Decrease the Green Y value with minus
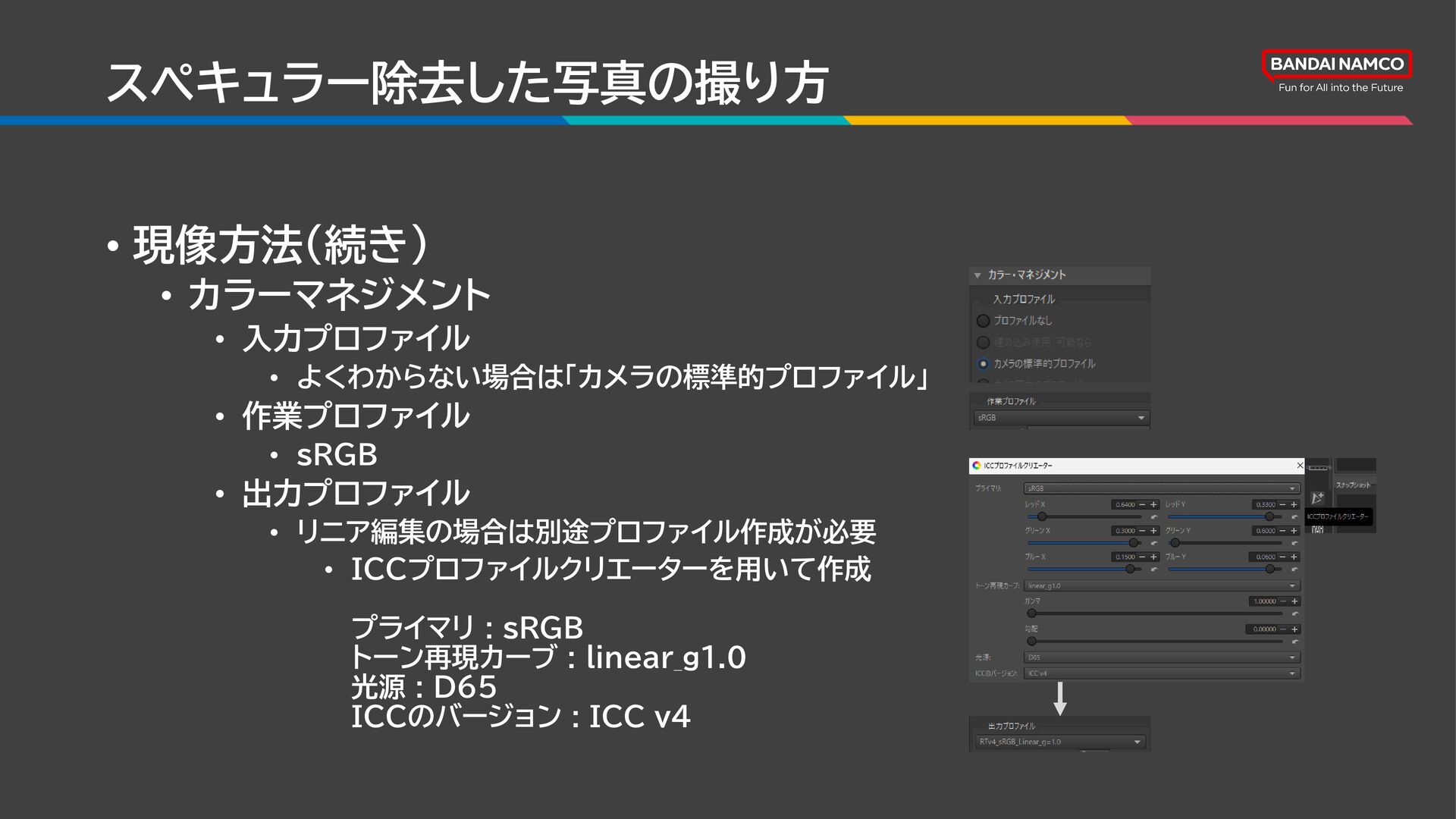Screen dimensions: 1456x819 click(x=1282, y=531)
